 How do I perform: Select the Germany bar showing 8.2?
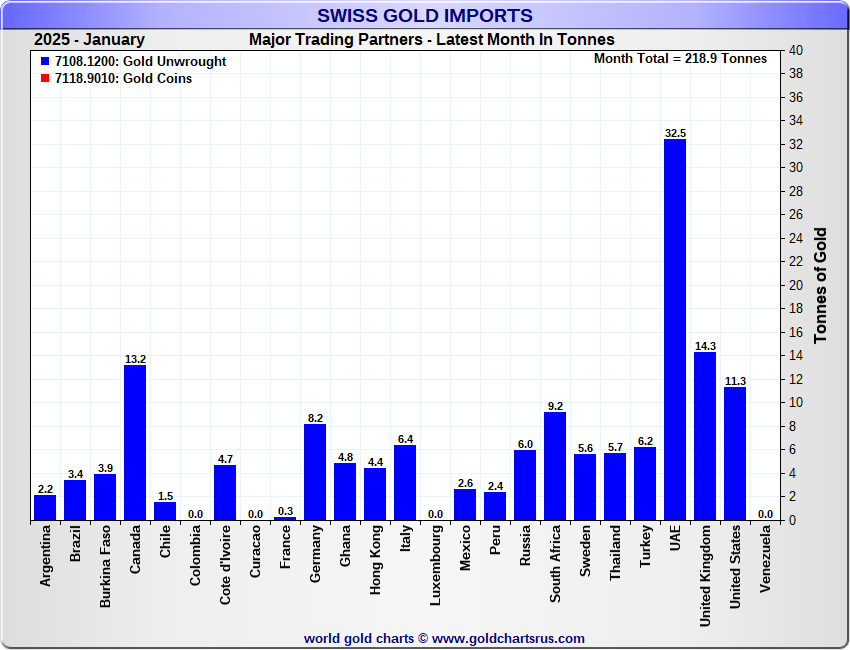315,472
